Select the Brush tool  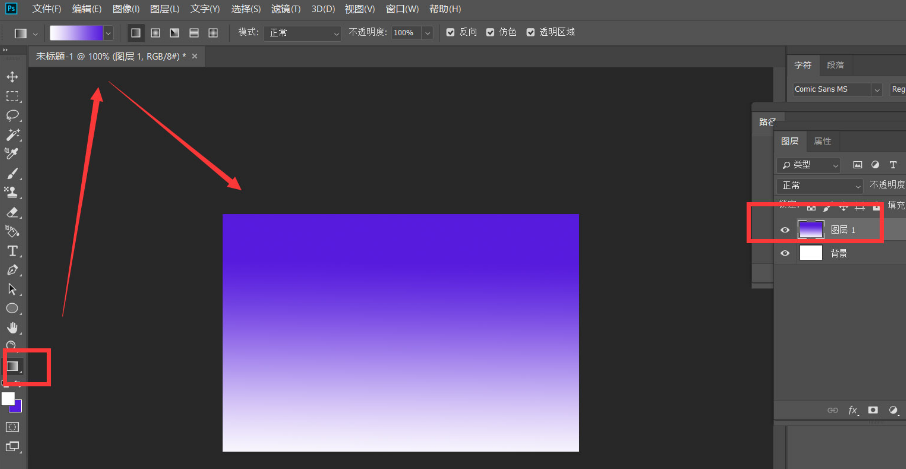click(x=13, y=173)
